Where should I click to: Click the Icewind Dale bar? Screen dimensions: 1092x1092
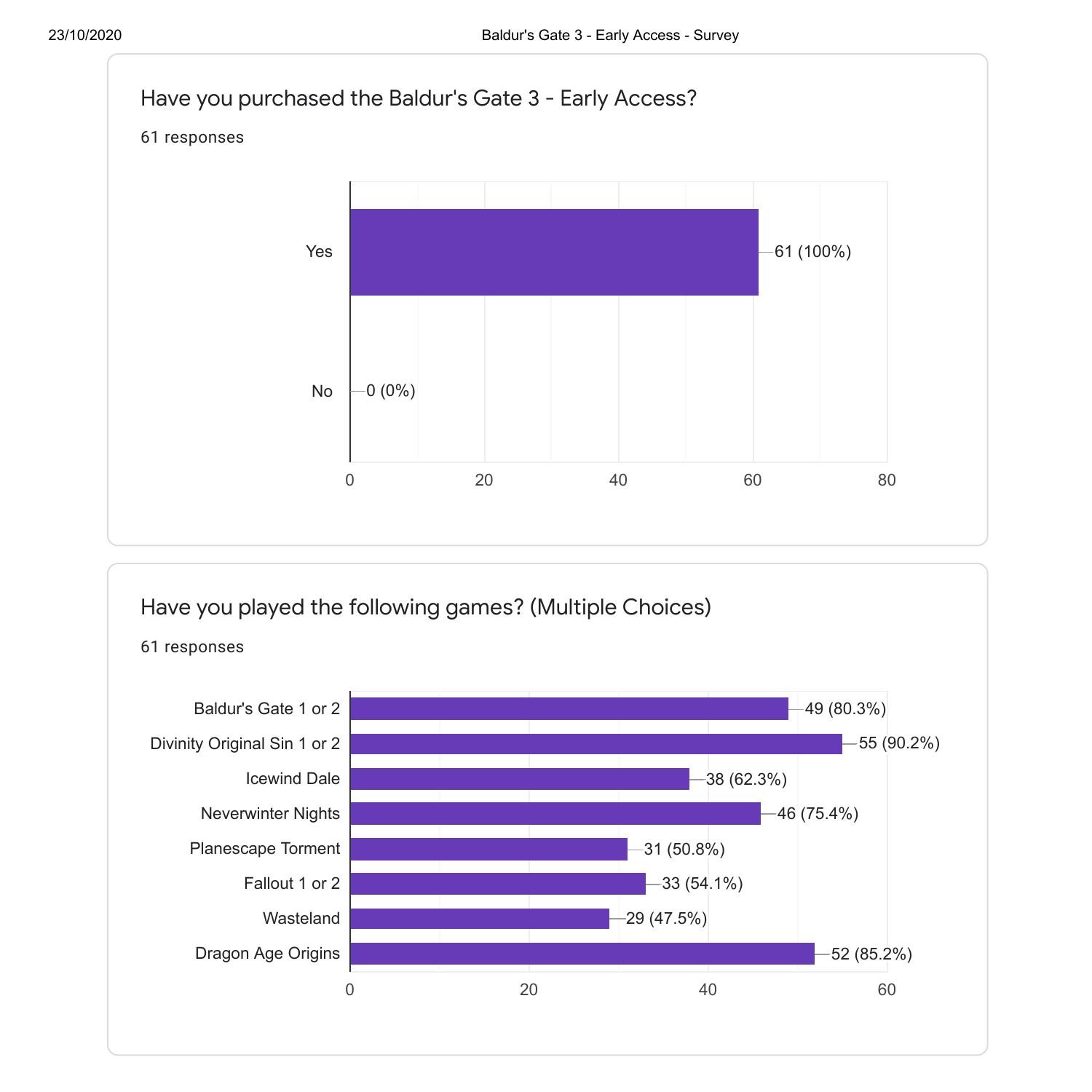(519, 779)
